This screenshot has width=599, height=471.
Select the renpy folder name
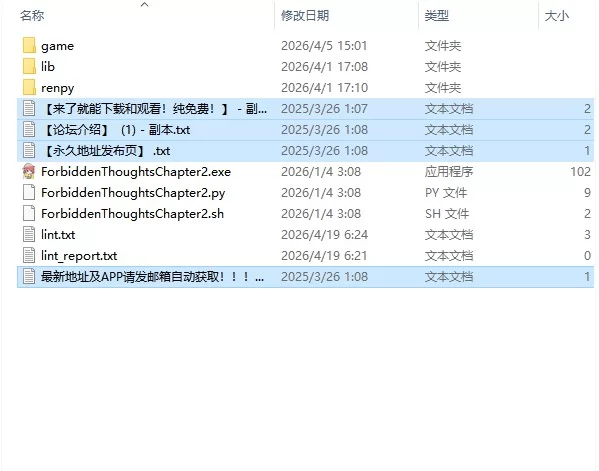pos(58,88)
